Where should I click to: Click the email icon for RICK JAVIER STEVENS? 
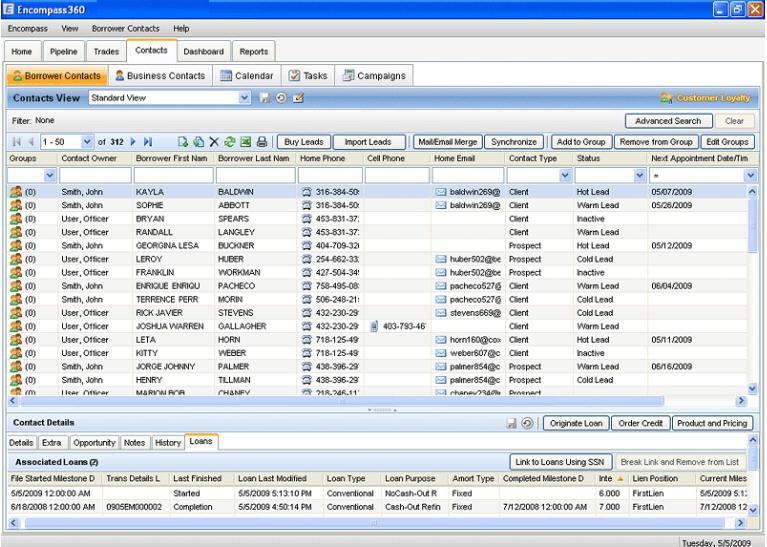(441, 313)
